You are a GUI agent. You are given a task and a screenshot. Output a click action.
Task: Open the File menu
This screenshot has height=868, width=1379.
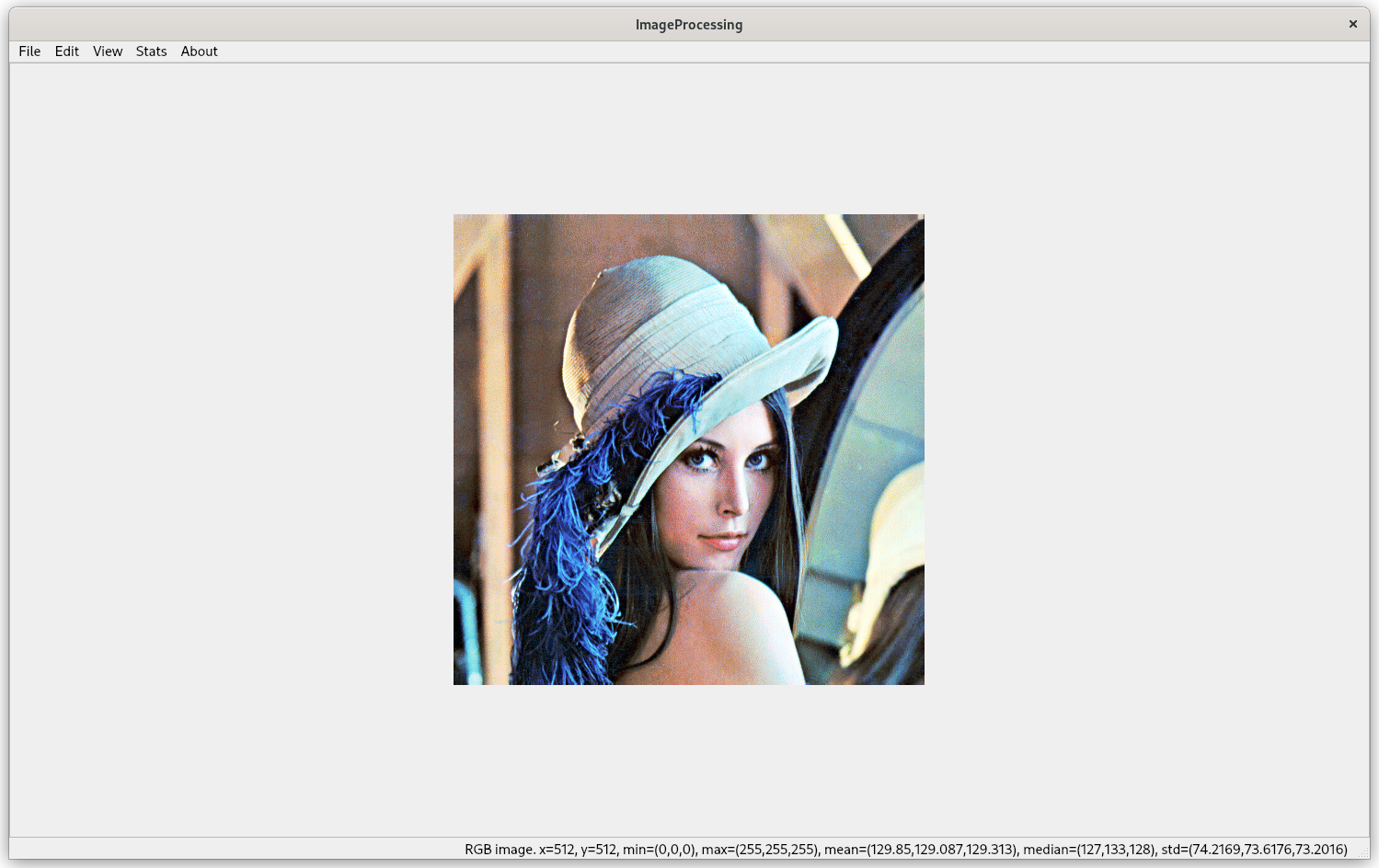(x=29, y=51)
